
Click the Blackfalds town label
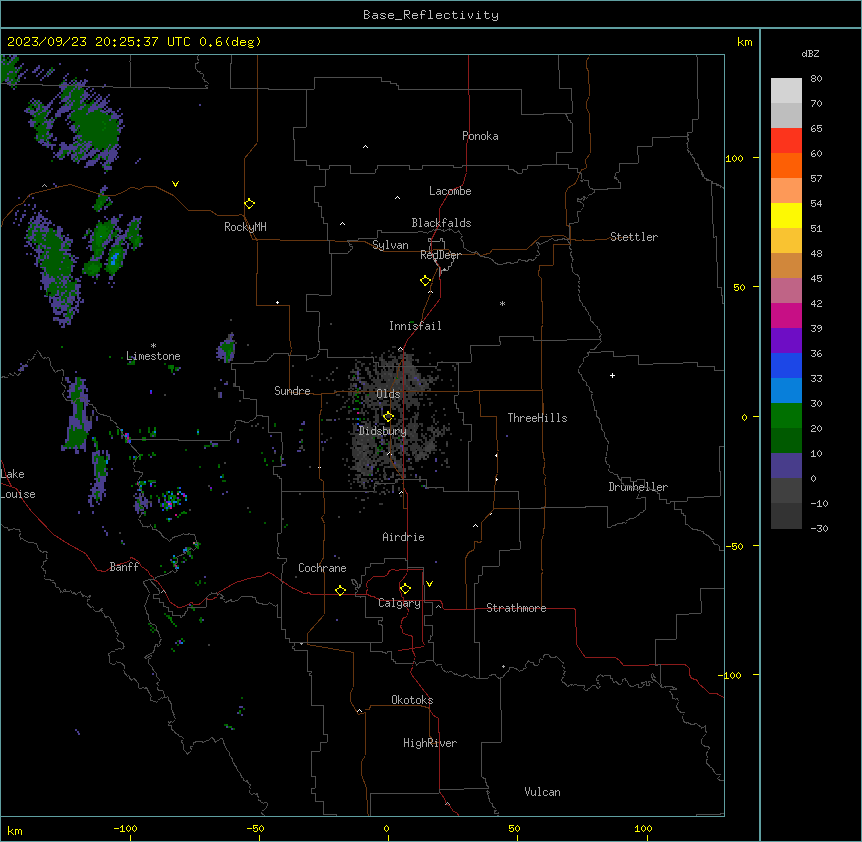(441, 223)
